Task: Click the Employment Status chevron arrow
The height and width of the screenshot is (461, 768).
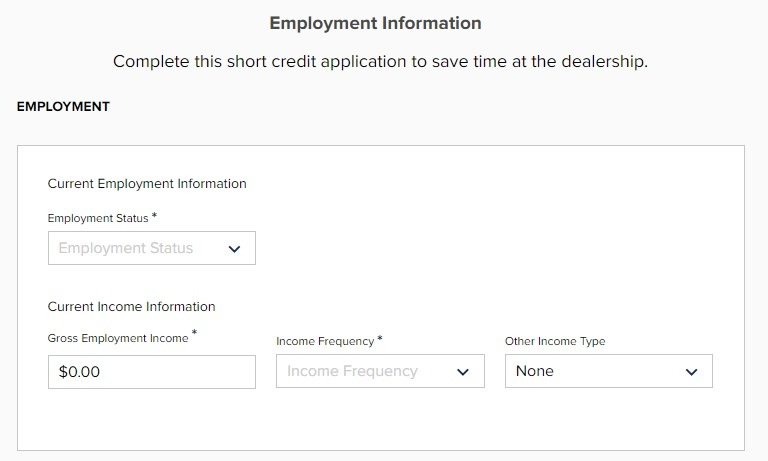Action: (235, 249)
